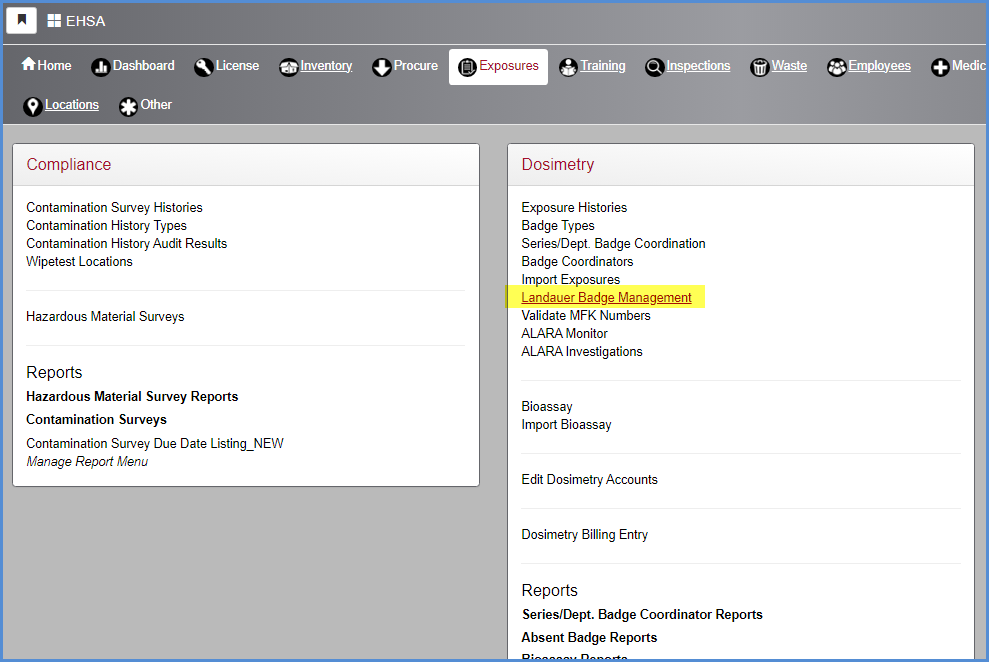Screen dimensions: 989x662
Task: Click the Procure download arrow icon
Action: (x=382, y=67)
